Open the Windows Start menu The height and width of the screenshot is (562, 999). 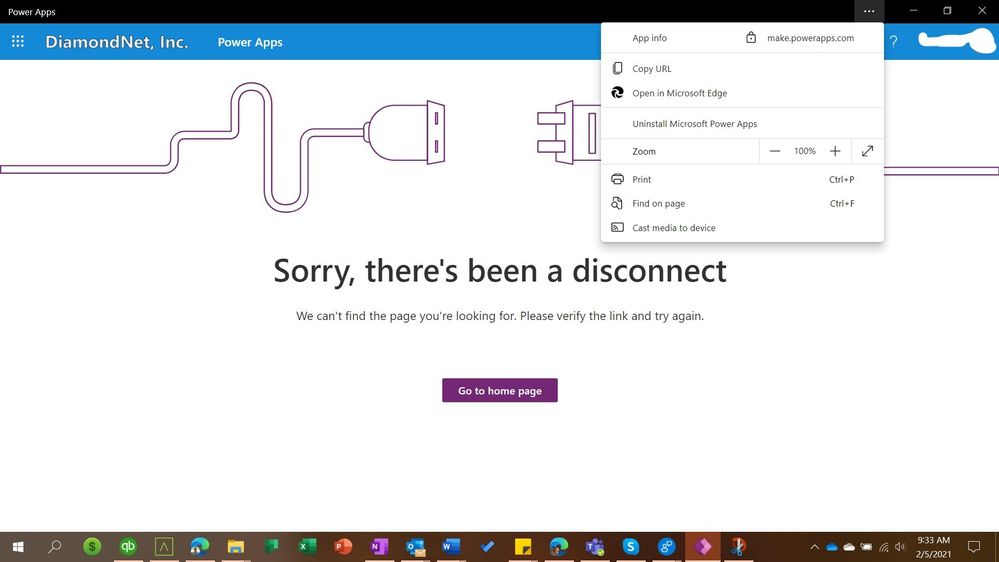click(18, 547)
